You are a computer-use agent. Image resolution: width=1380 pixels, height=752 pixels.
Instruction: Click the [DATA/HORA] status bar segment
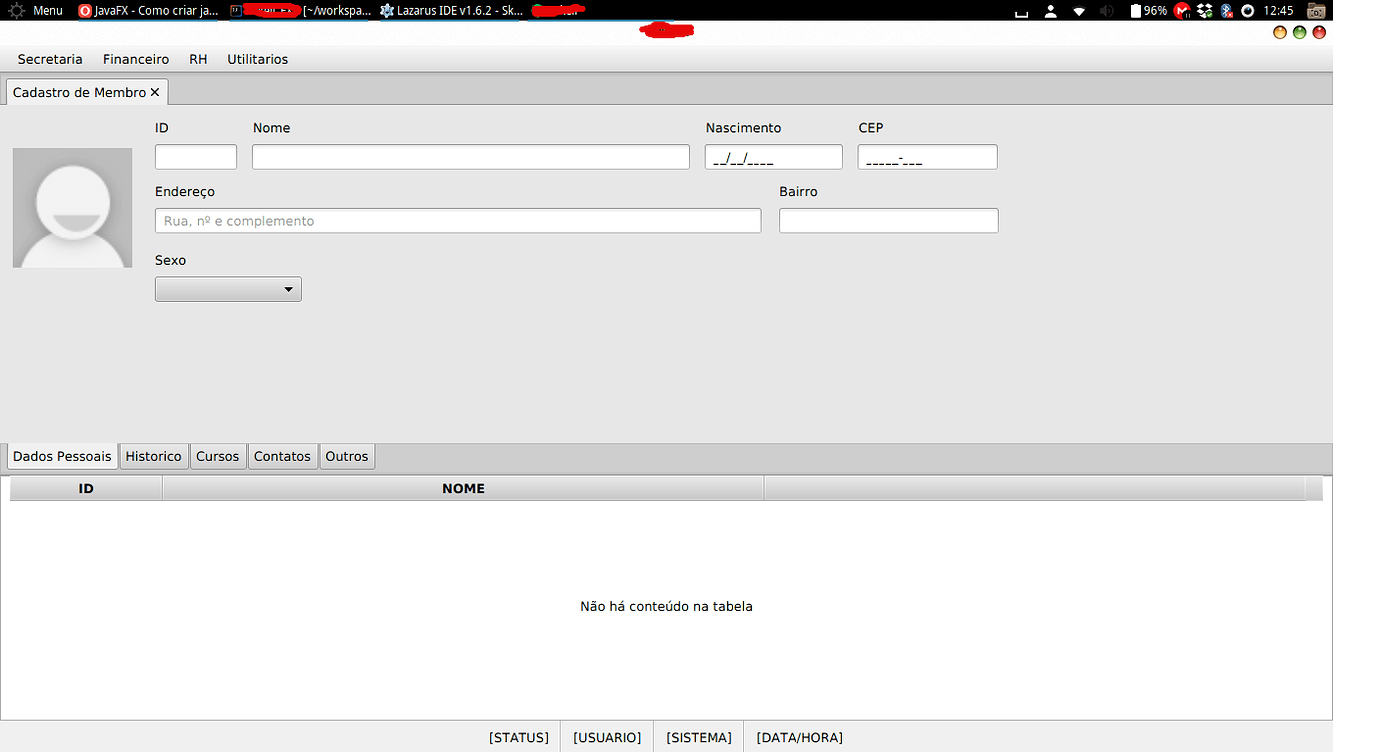click(x=799, y=737)
